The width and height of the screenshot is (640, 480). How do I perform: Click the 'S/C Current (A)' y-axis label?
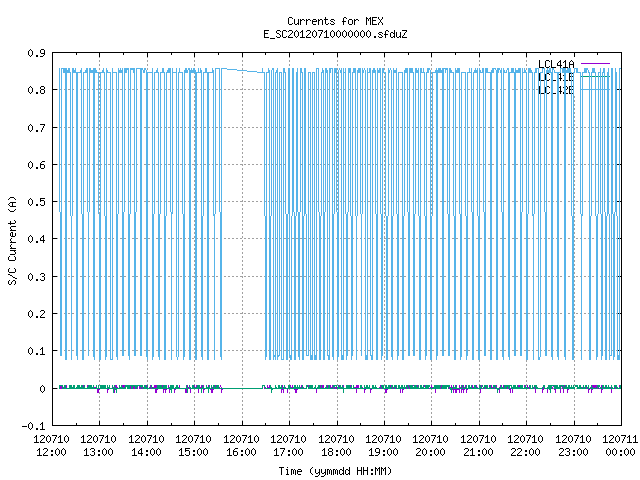[13, 240]
